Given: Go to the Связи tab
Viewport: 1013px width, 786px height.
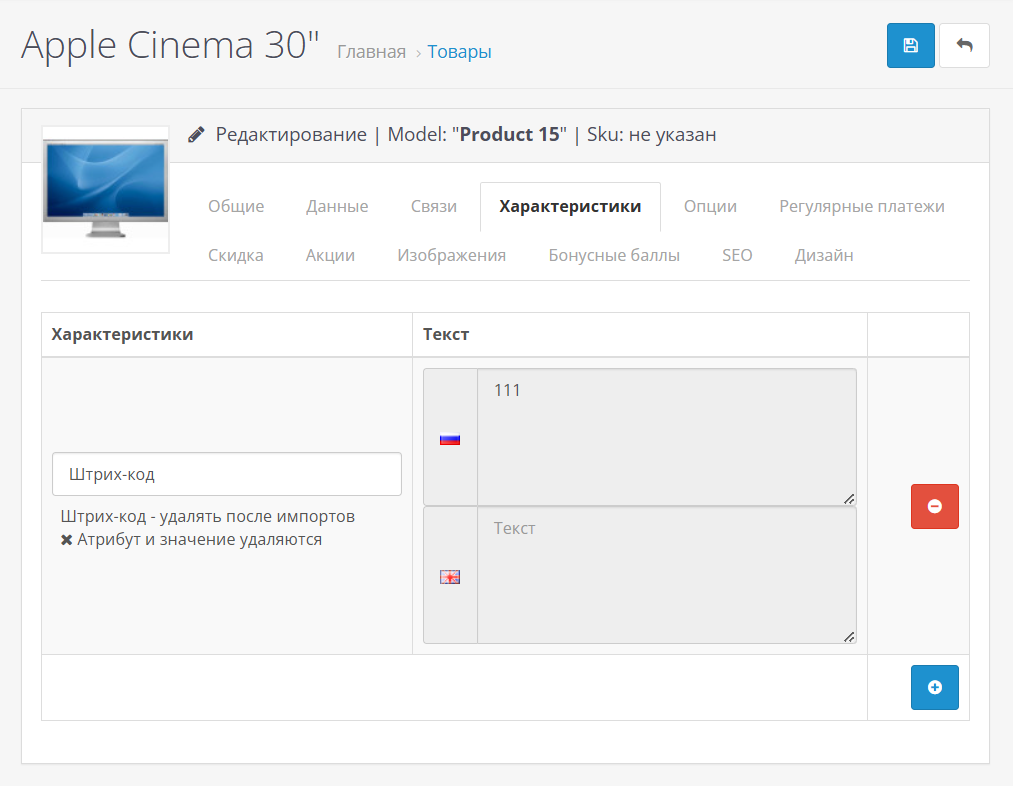Looking at the screenshot, I should pos(433,206).
